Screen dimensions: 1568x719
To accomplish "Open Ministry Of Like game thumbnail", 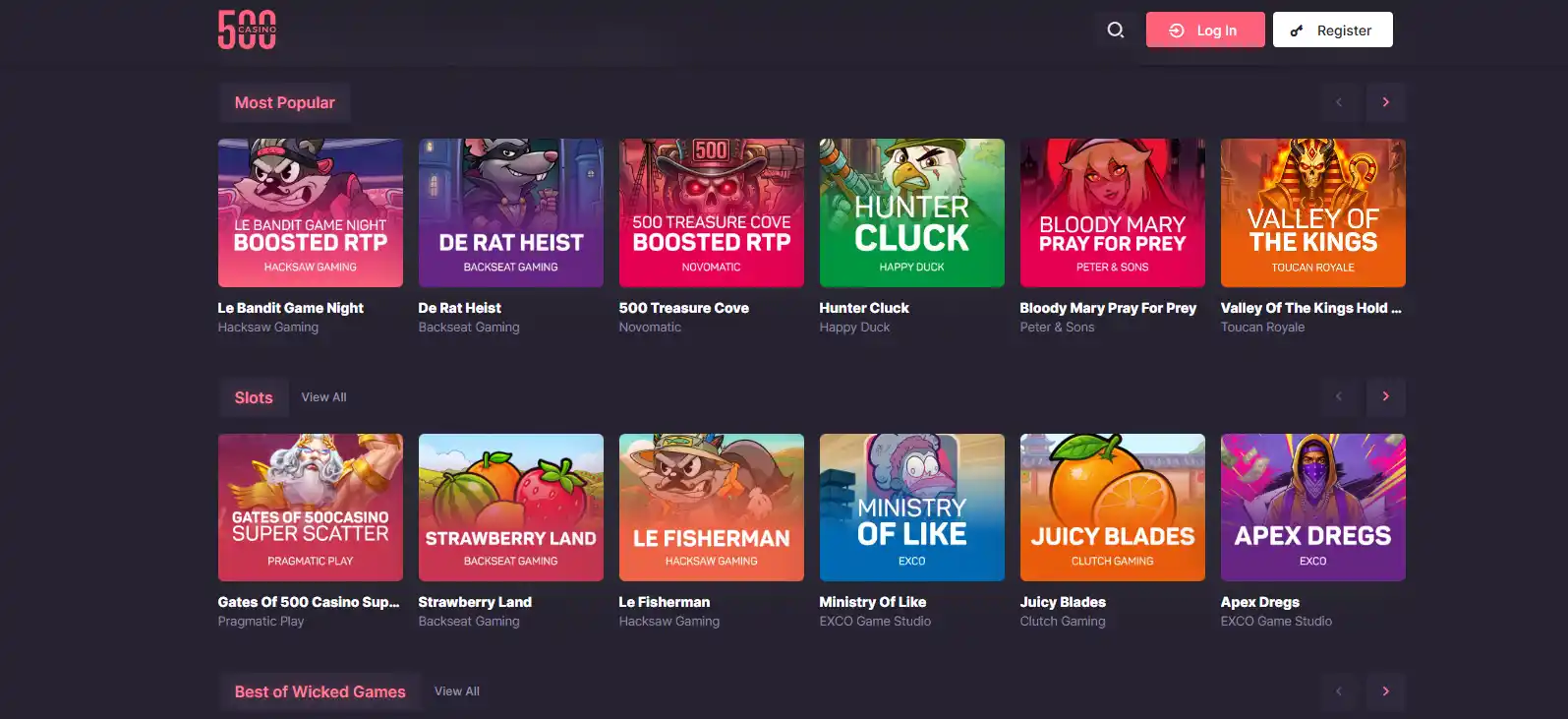I will pos(912,508).
